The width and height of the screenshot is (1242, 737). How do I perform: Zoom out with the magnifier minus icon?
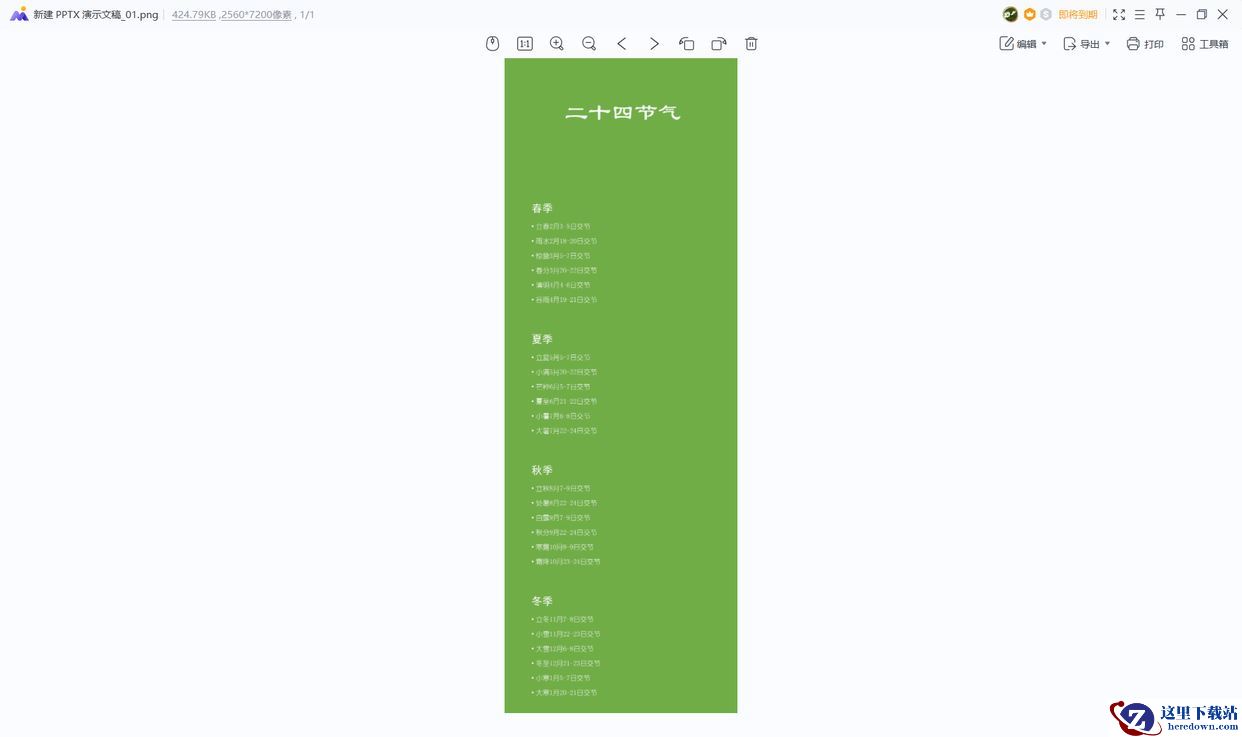tap(589, 44)
